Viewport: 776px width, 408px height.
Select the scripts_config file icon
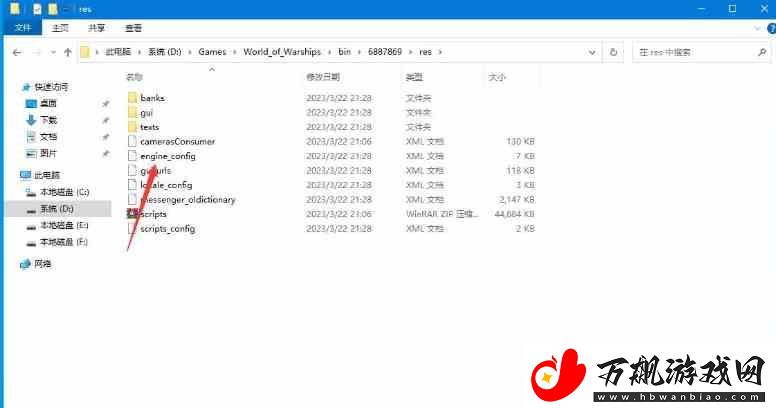[132, 228]
